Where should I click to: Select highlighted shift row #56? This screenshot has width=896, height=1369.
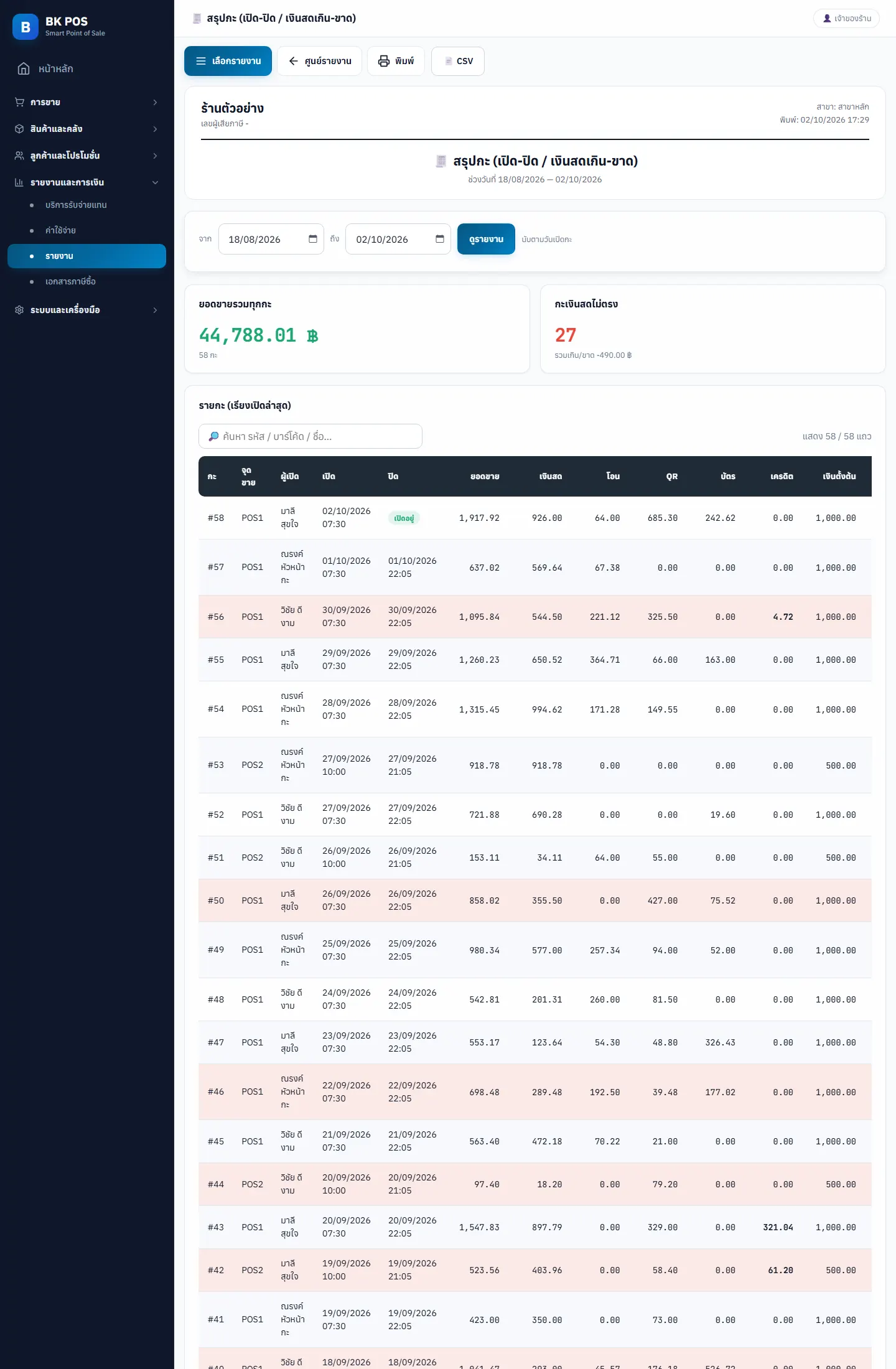click(535, 617)
